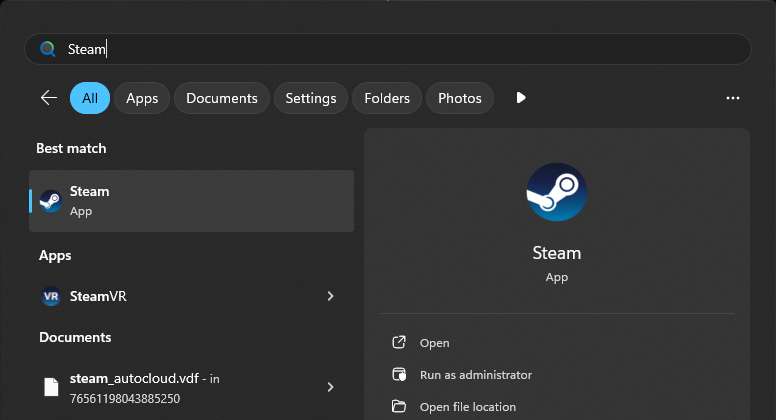Go back with the left arrow
Viewport: 776px width, 420px height.
click(48, 98)
